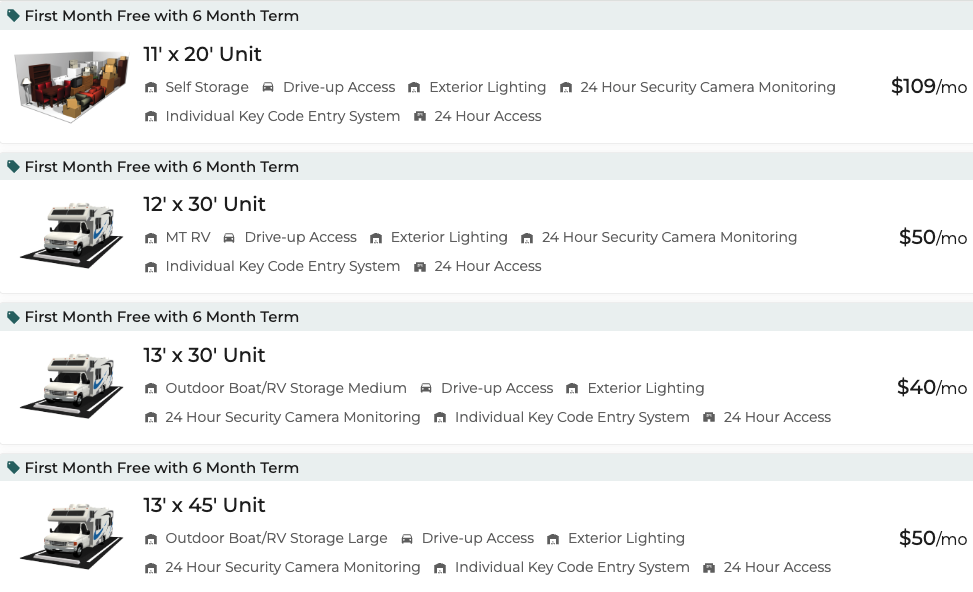Select the 13' x 30' Unit heading

point(204,355)
